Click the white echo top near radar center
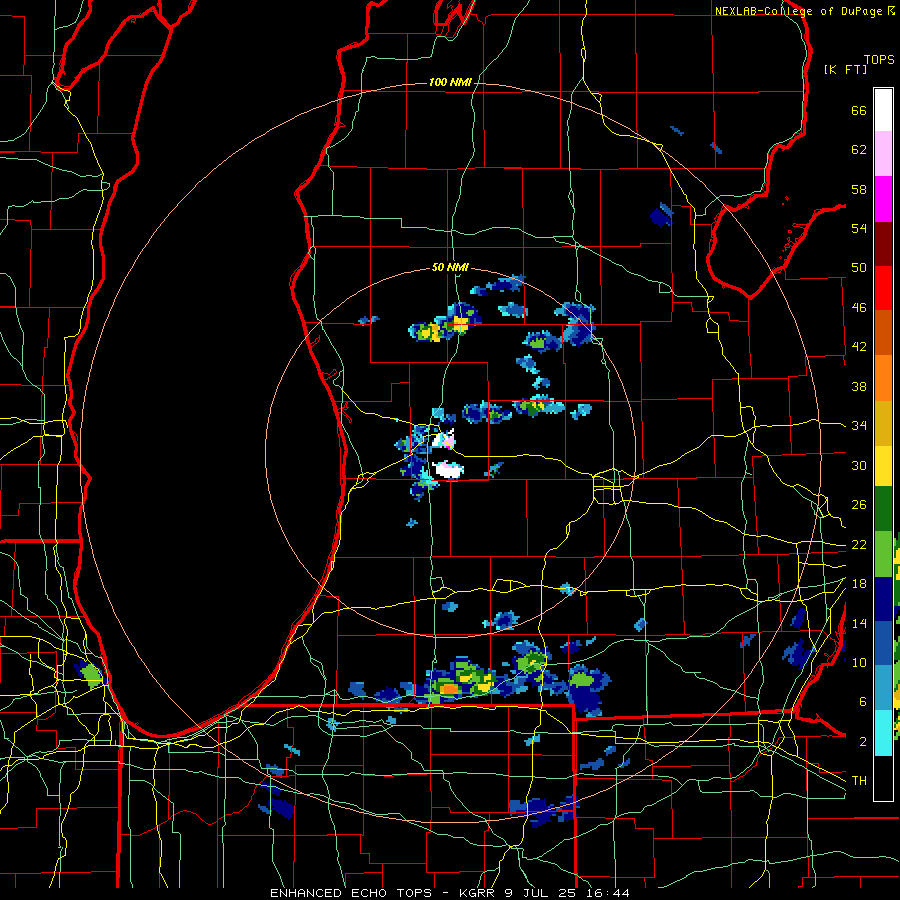Screen dimensions: 900x900 pos(448,470)
